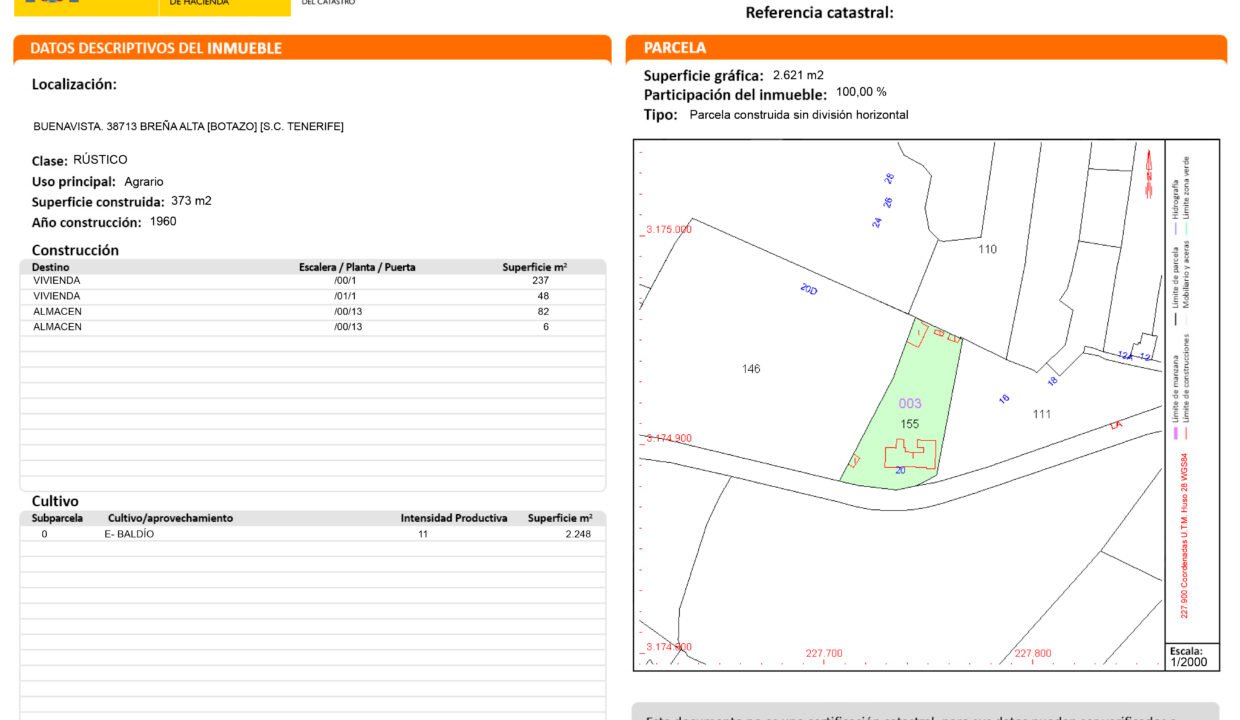Click the productive intensity value 11
Image resolution: width=1240 pixels, height=720 pixels.
click(x=424, y=534)
